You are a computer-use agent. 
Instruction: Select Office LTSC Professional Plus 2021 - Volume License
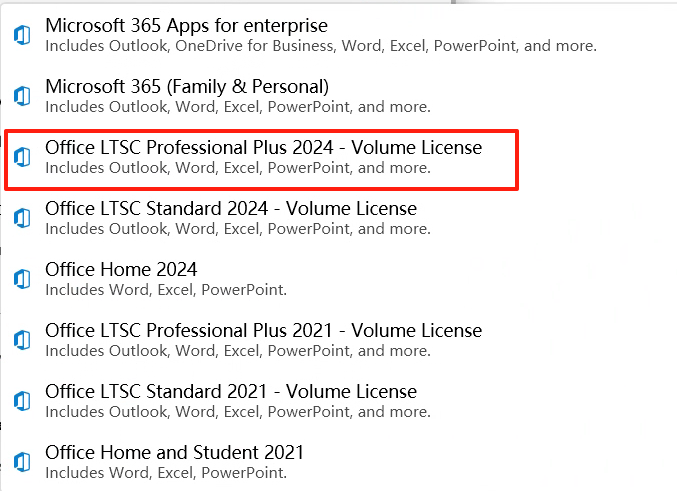point(263,330)
